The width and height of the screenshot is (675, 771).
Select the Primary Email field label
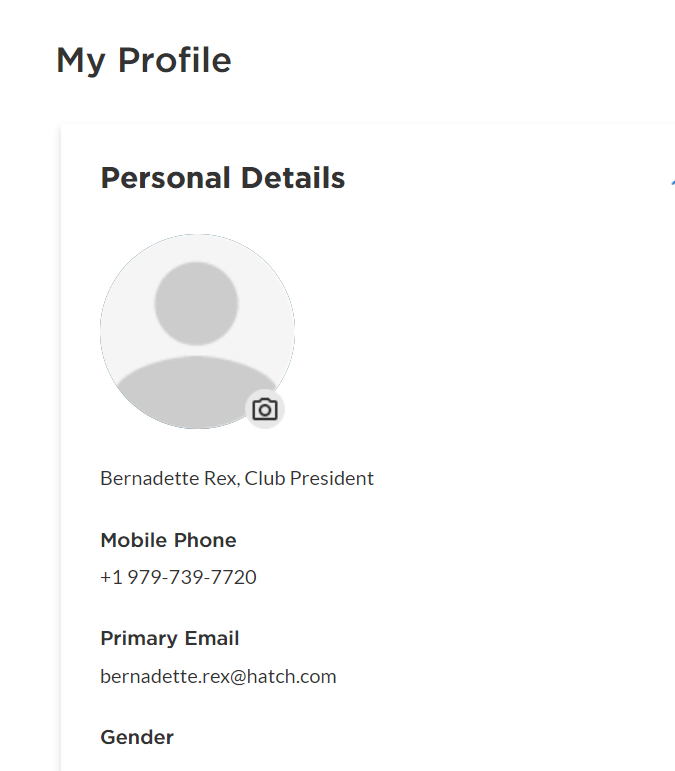(x=170, y=639)
